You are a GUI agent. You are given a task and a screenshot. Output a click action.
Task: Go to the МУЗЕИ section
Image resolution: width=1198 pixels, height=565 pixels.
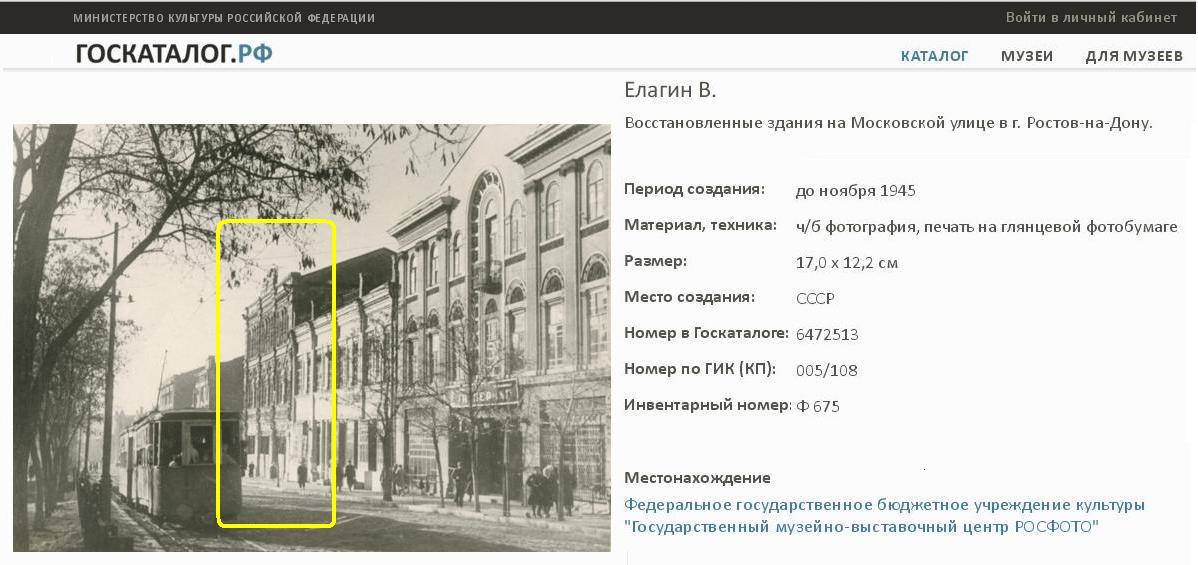1027,56
